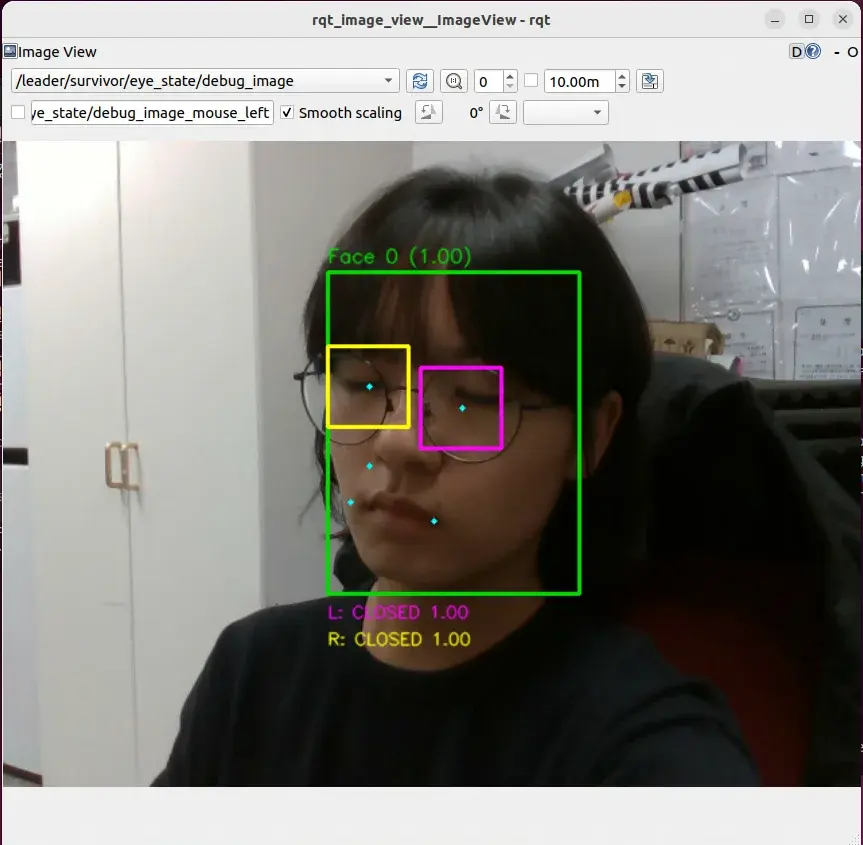Click the save image icon
The height and width of the screenshot is (845, 863).
tap(649, 81)
